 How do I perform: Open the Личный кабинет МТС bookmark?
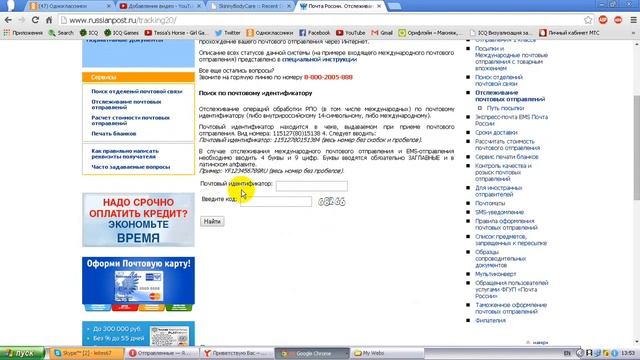click(x=569, y=33)
